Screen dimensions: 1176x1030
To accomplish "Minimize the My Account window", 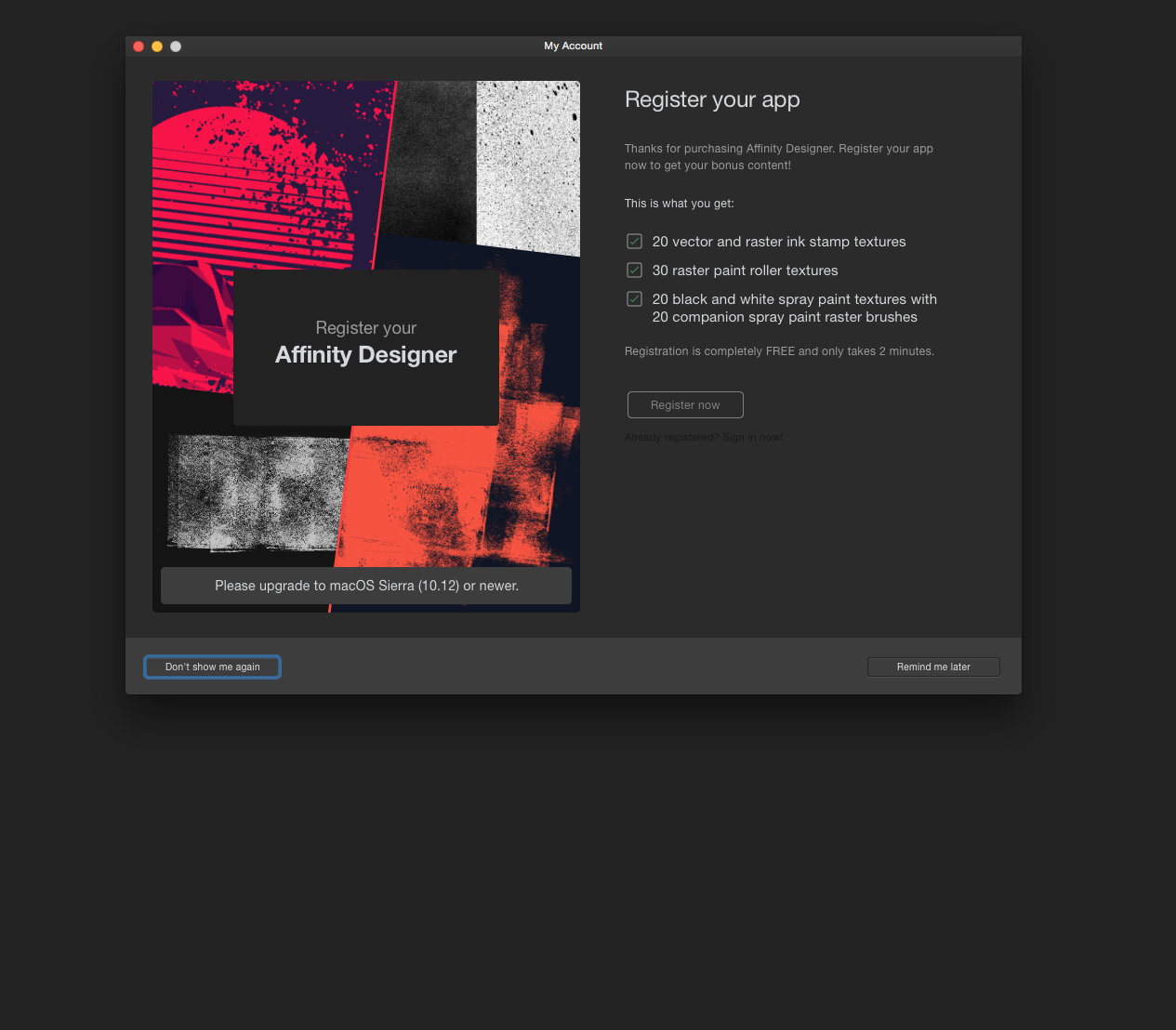I will point(157,46).
